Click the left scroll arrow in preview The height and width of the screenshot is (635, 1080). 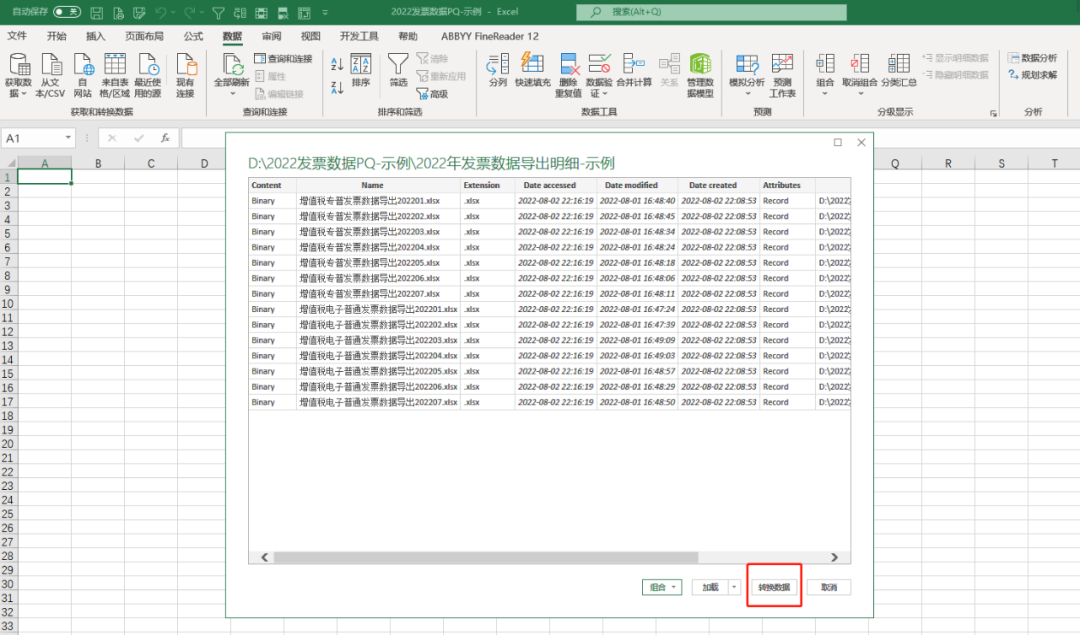pyautogui.click(x=264, y=557)
